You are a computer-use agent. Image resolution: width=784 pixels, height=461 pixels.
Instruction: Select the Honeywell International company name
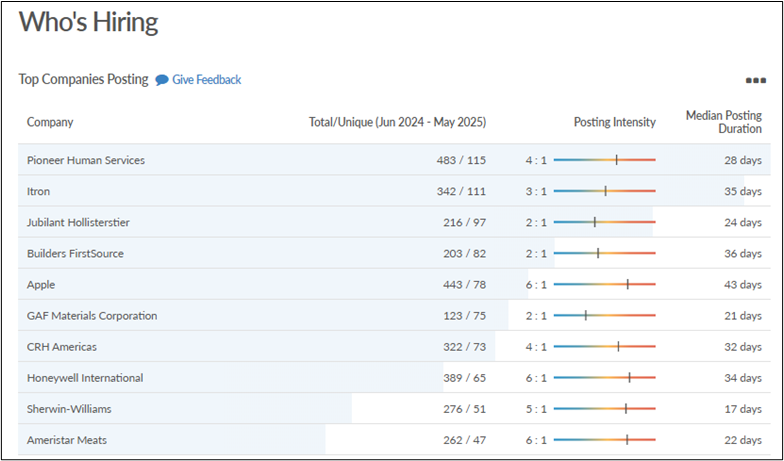(x=85, y=378)
